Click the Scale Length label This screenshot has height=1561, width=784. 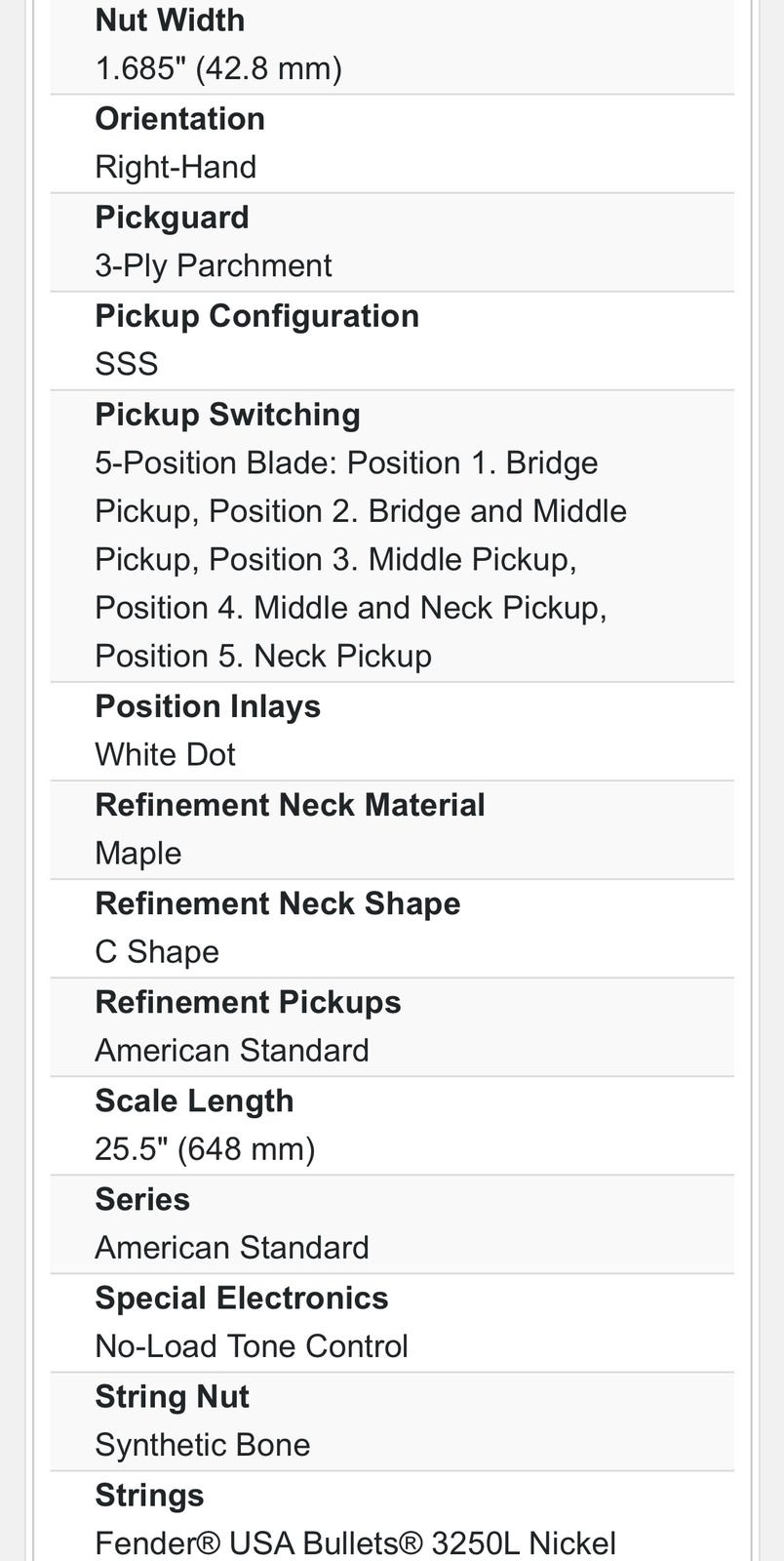194,1101
